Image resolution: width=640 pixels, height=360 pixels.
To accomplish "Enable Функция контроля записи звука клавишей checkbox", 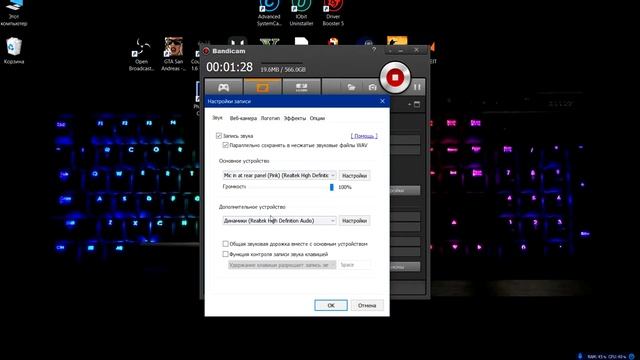I will coord(225,254).
